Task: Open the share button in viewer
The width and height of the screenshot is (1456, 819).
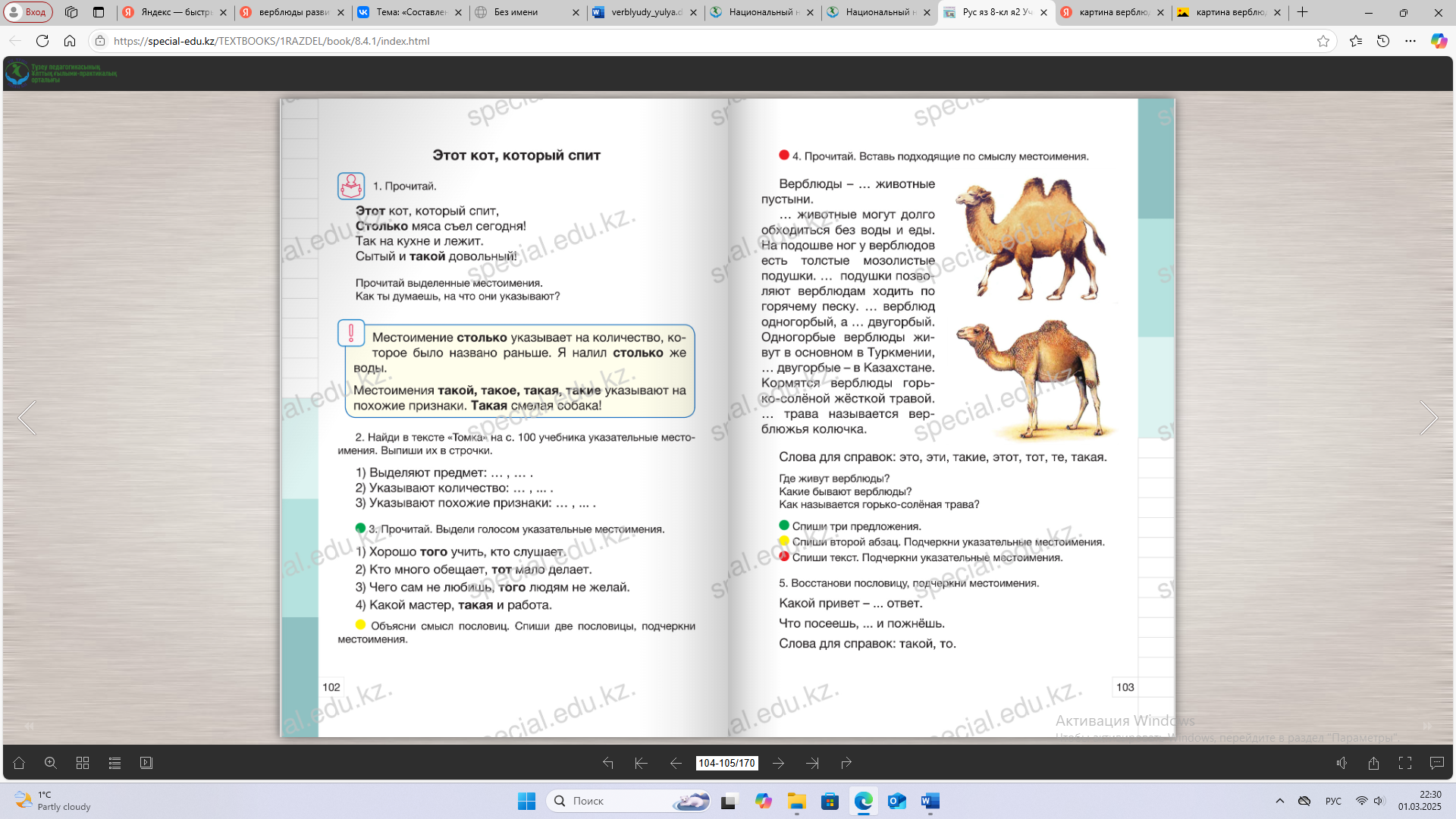Action: [1373, 763]
